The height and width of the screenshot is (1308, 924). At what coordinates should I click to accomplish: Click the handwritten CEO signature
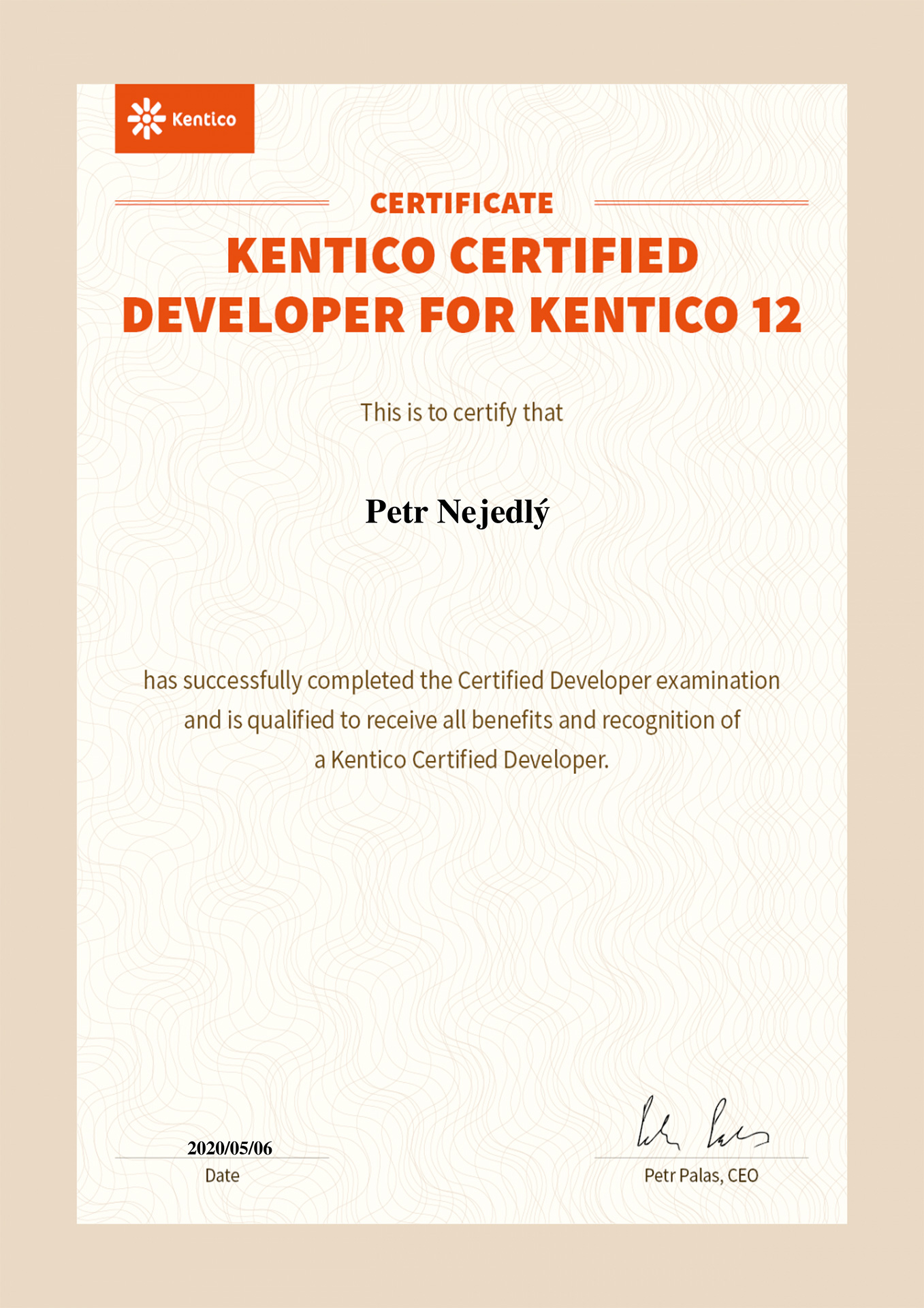pos(702,1123)
